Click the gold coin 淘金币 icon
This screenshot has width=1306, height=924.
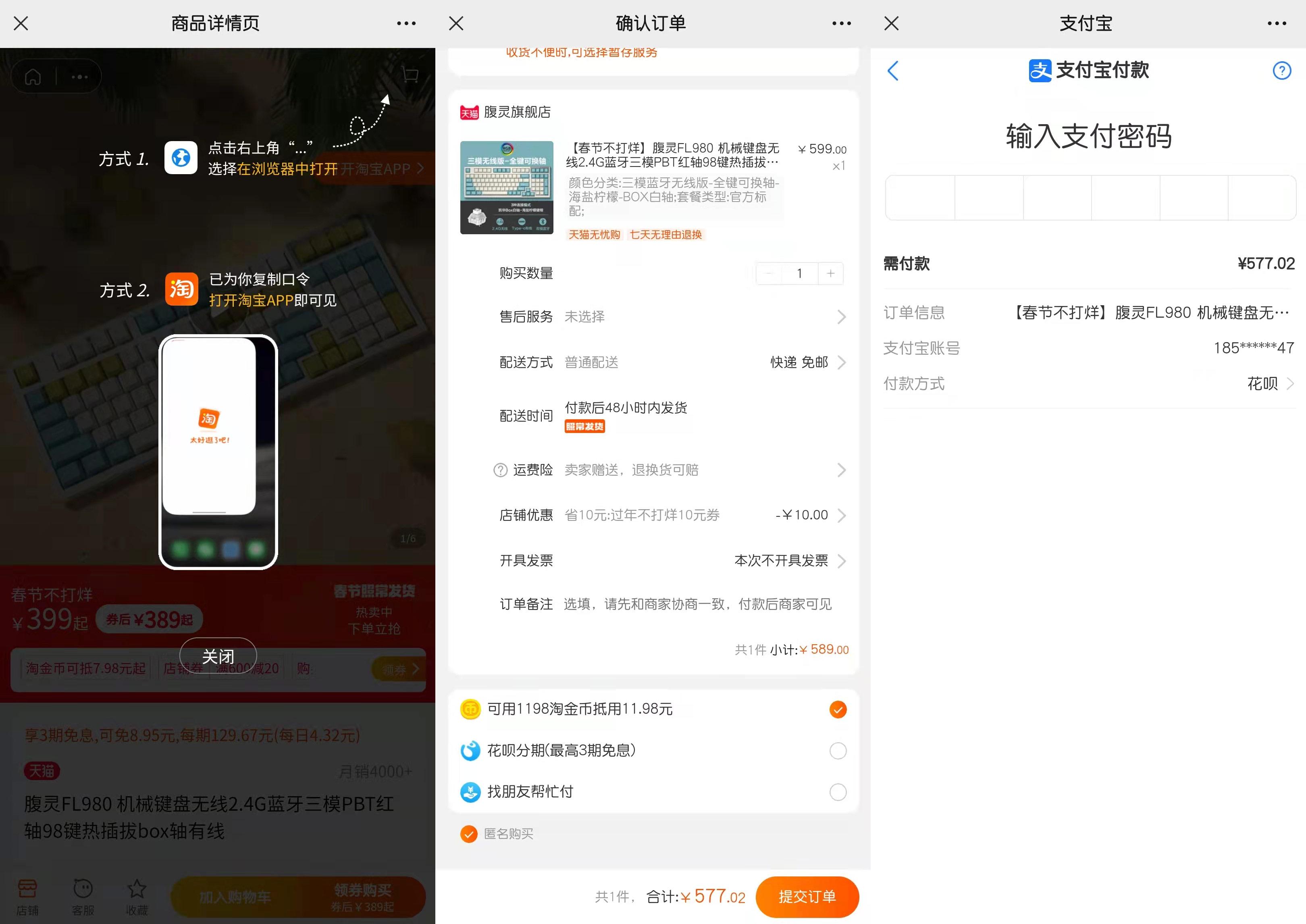coord(470,709)
